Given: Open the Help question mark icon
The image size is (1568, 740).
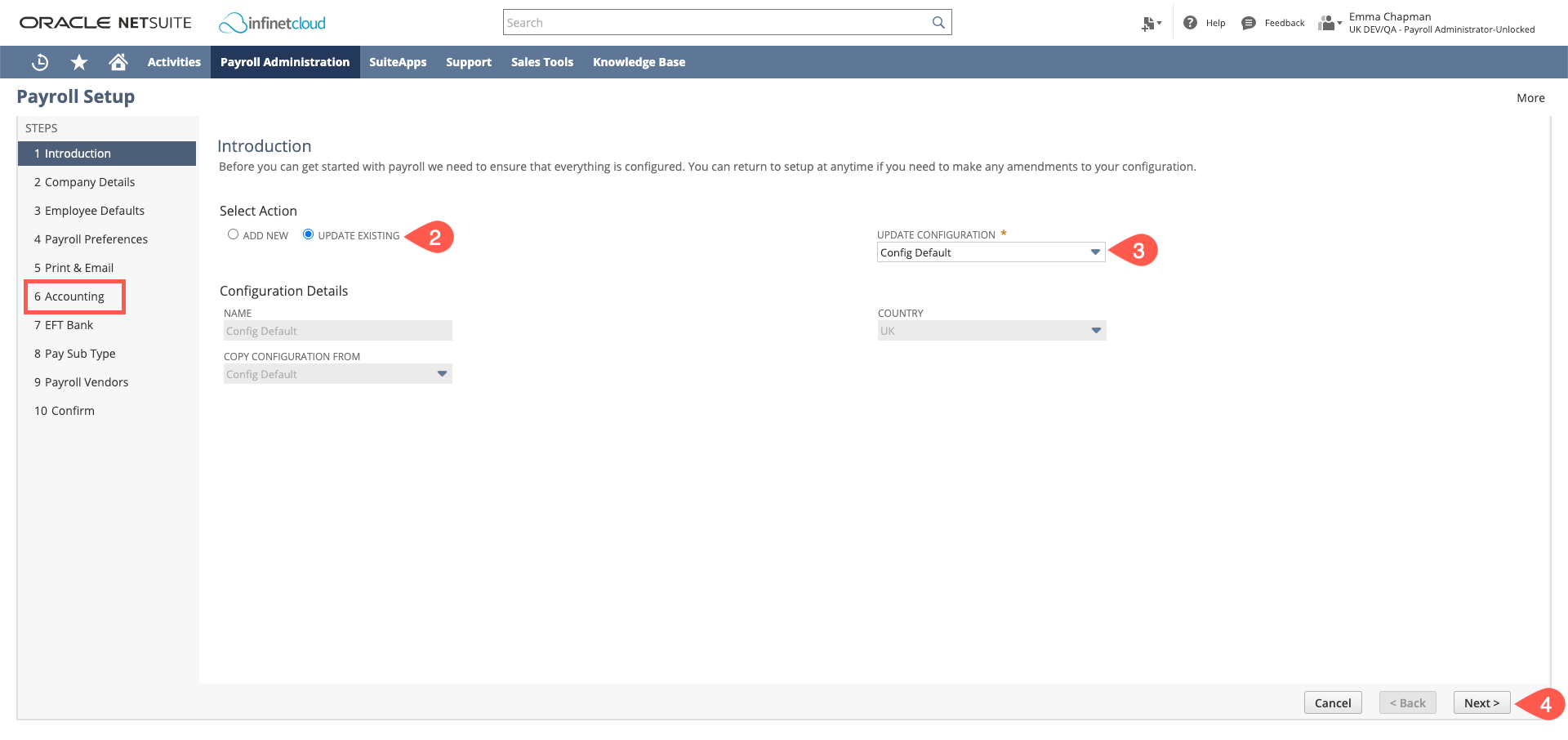Looking at the screenshot, I should [1190, 22].
